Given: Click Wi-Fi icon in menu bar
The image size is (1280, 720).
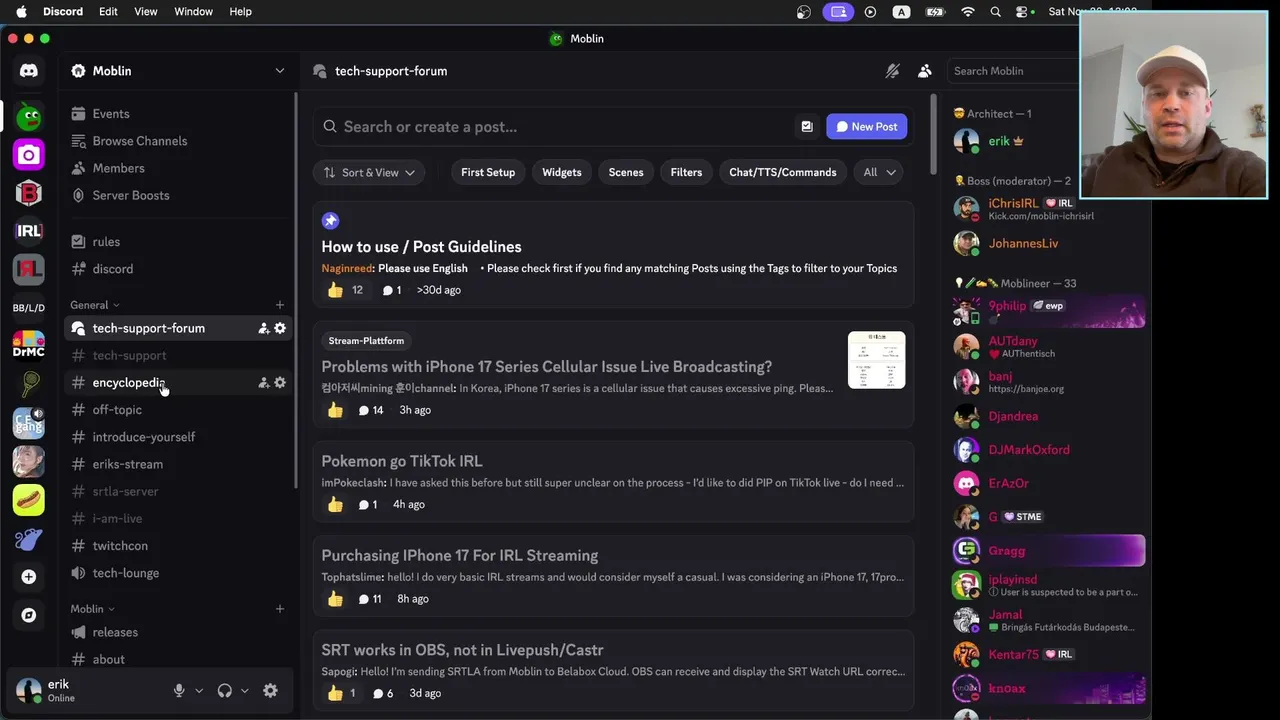Looking at the screenshot, I should 967,12.
